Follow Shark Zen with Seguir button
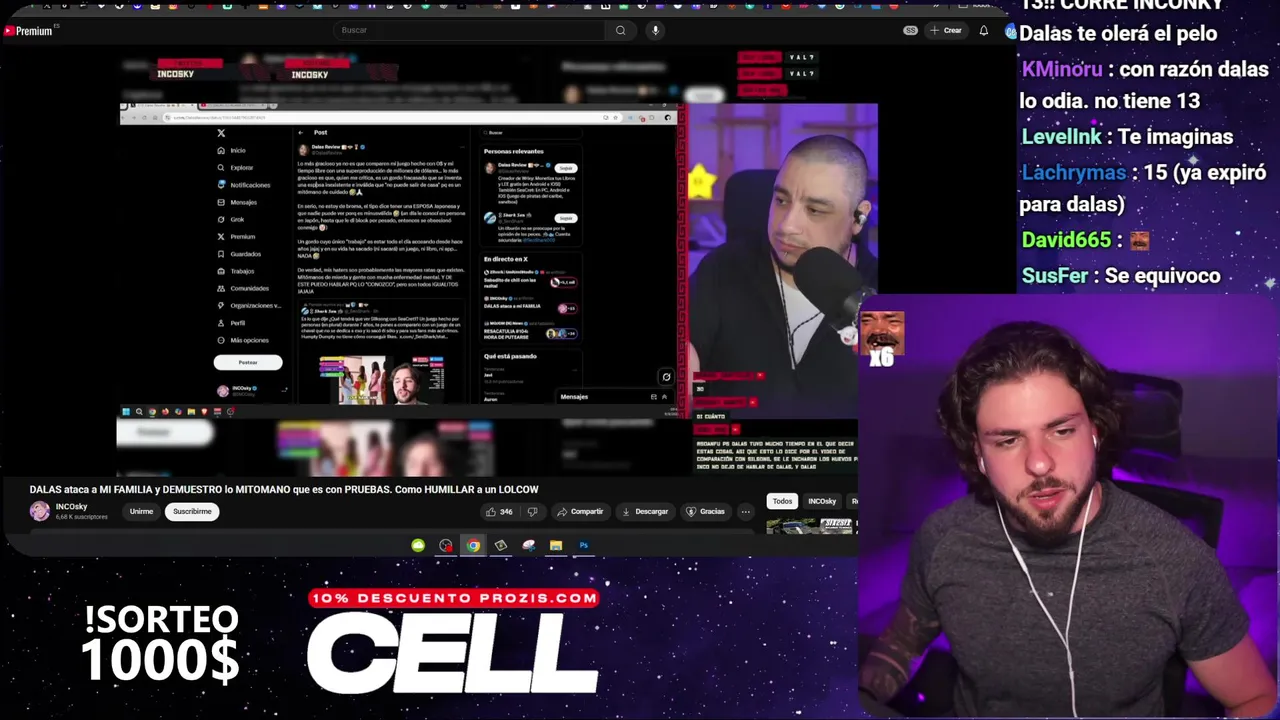 coord(566,218)
